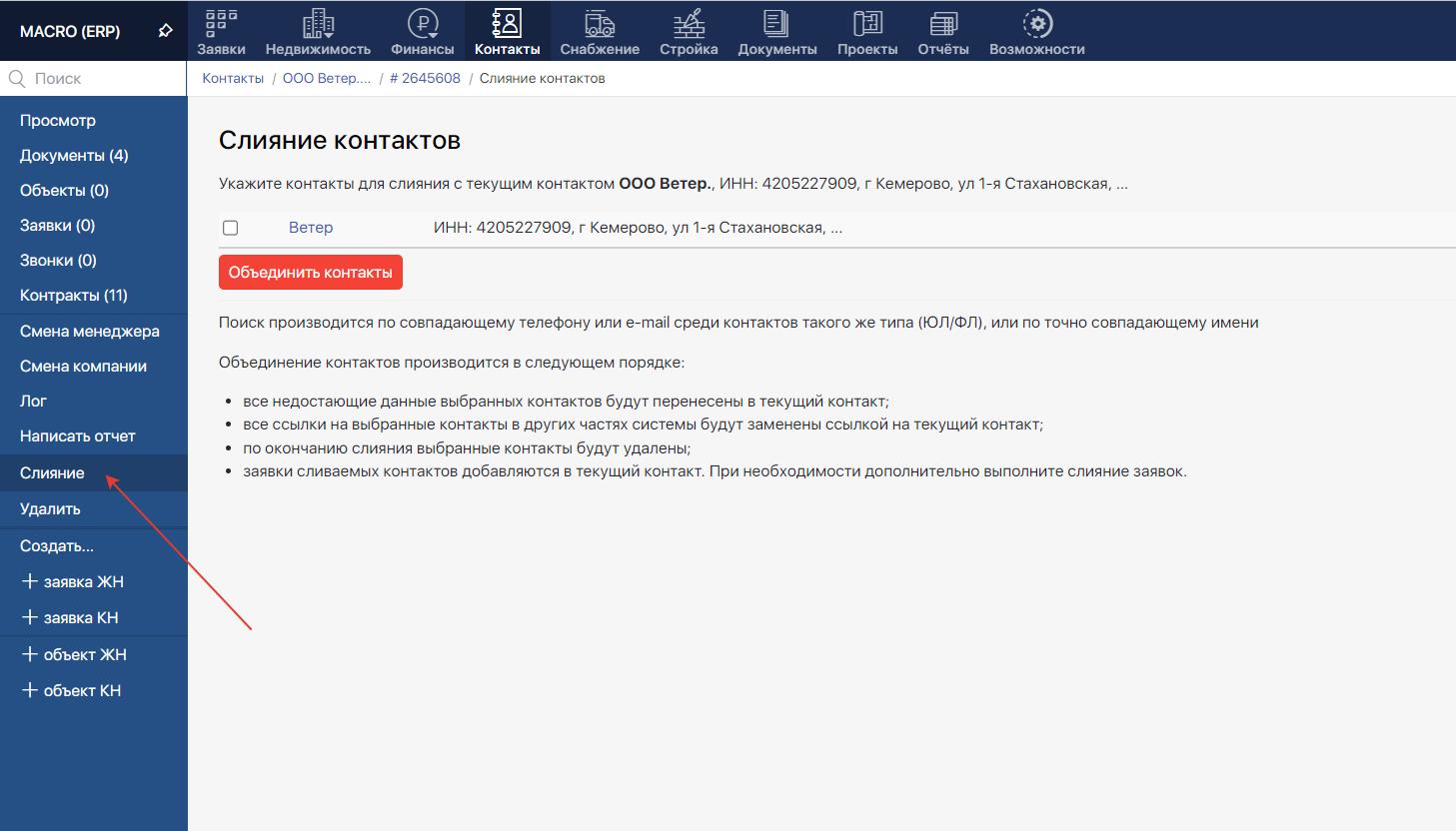This screenshot has height=831, width=1456.
Task: Click the Поиск search field
Action: pos(100,78)
